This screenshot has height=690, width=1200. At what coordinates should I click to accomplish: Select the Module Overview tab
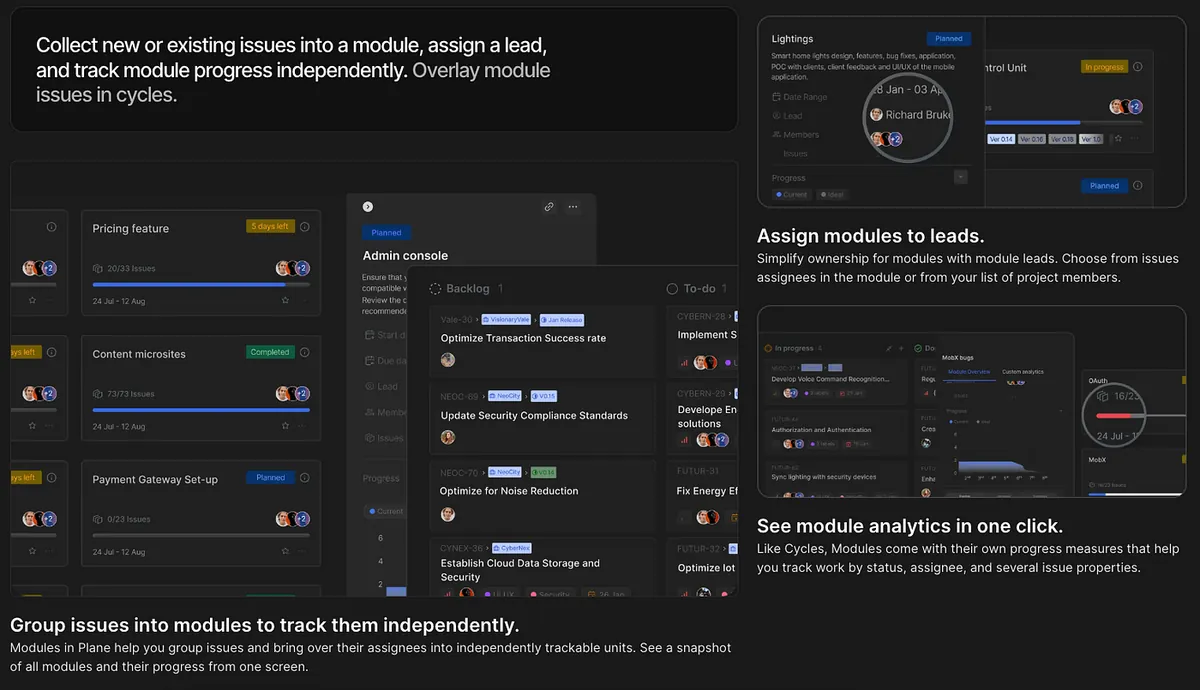(x=968, y=372)
